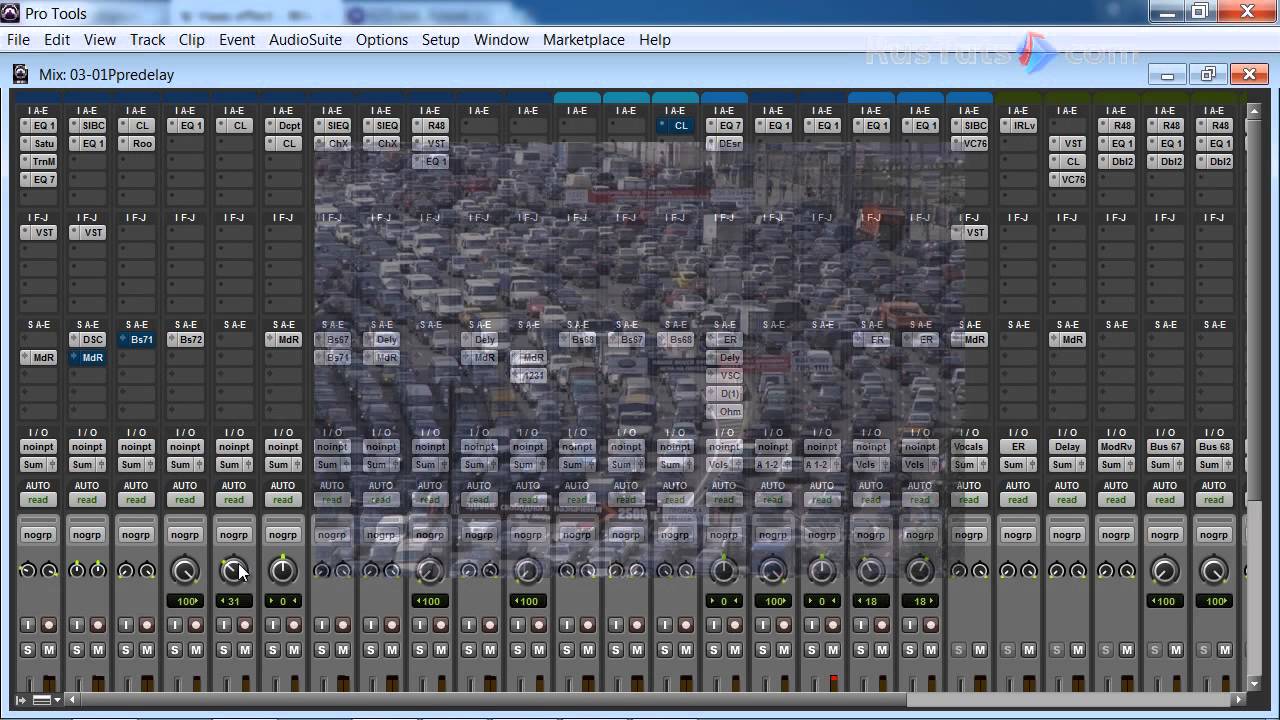The width and height of the screenshot is (1280, 720).
Task: Open Sum output selector under Bus 68
Action: click(x=1214, y=465)
